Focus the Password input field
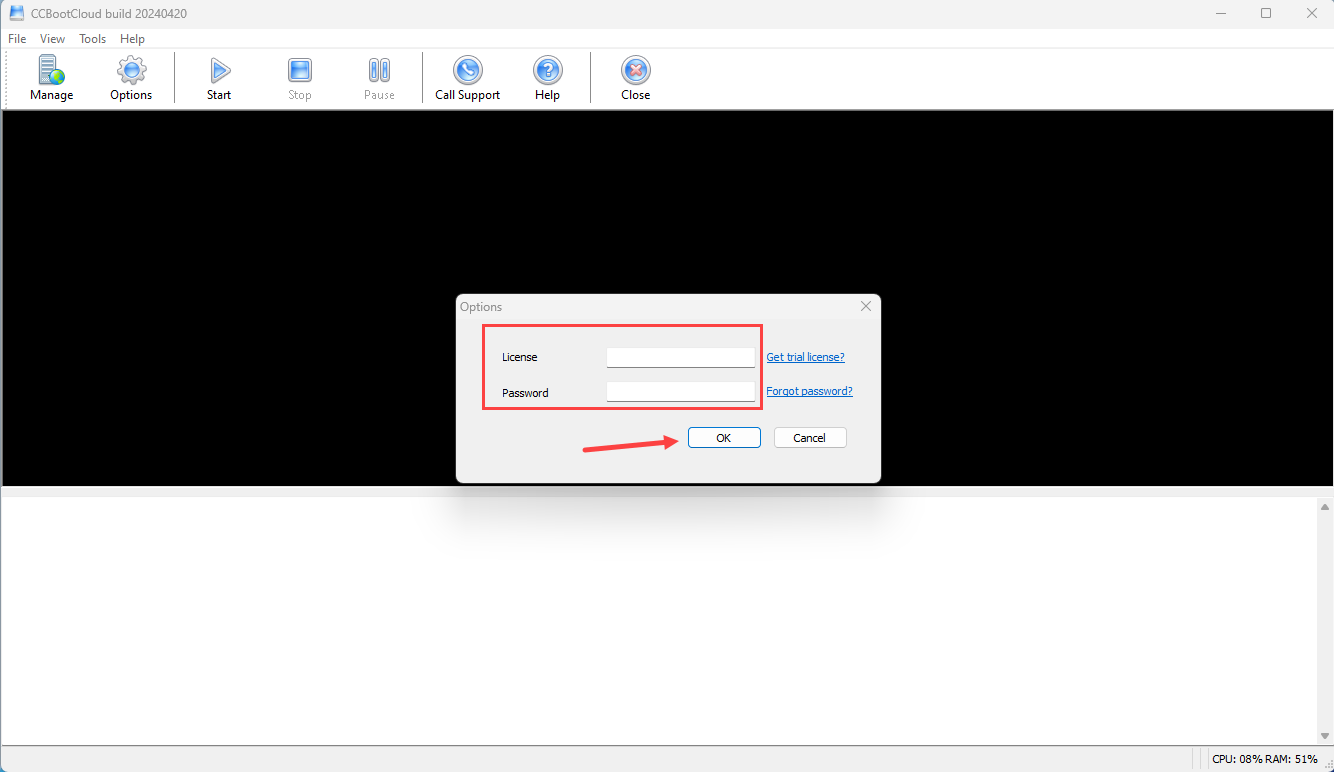 tap(680, 392)
